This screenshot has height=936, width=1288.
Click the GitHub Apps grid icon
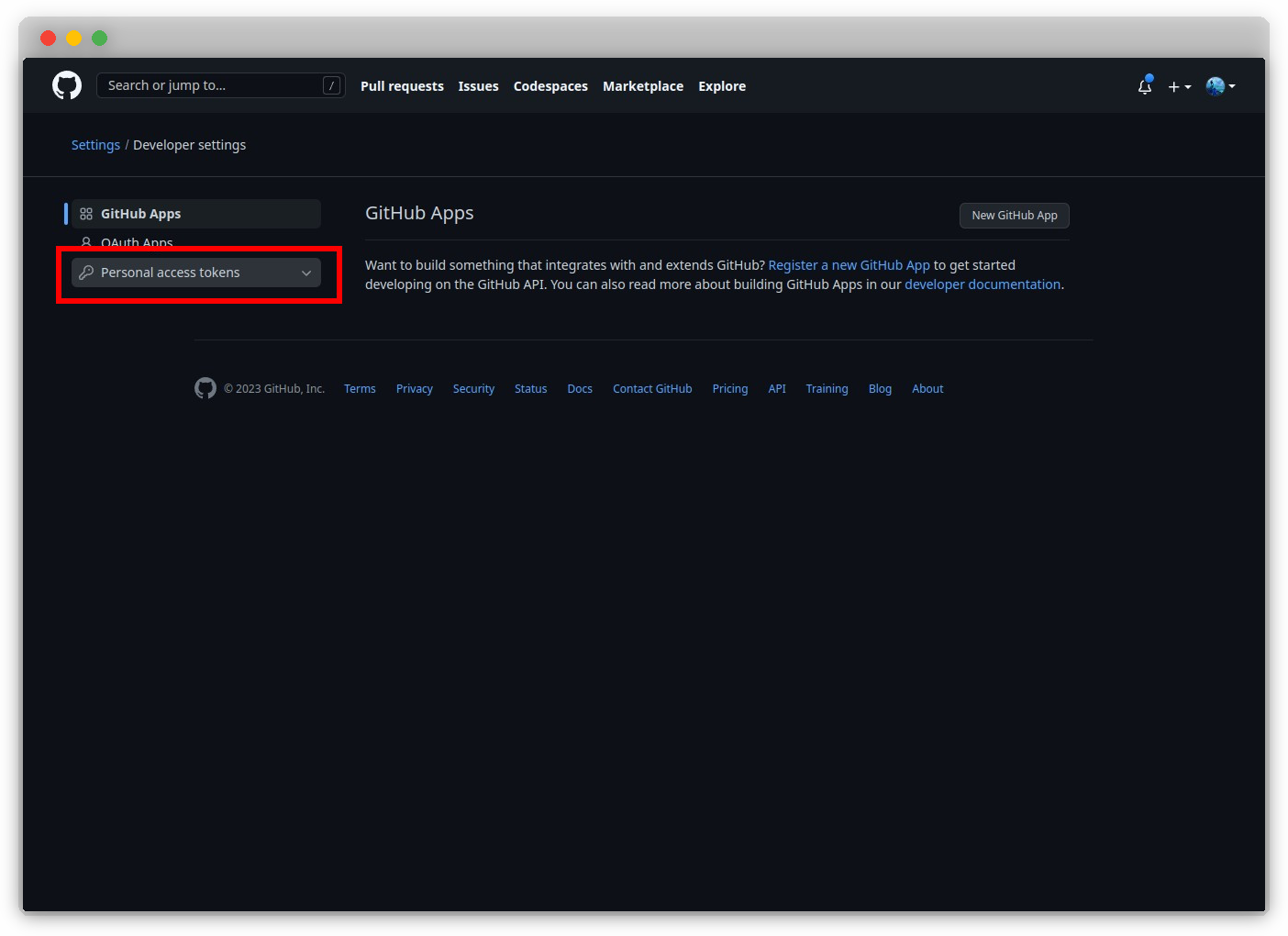[86, 214]
